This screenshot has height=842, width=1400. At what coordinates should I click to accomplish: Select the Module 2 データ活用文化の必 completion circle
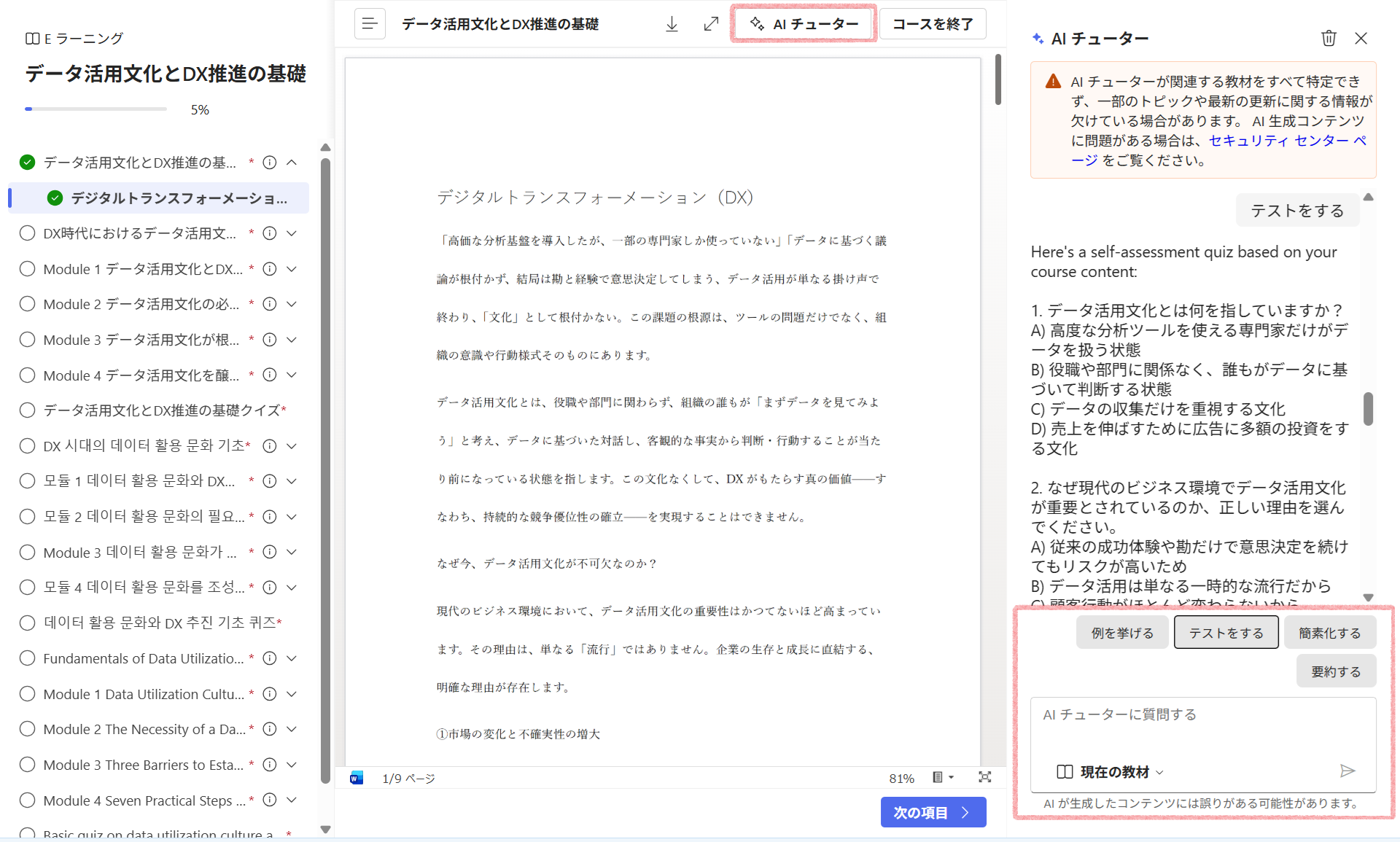point(27,304)
